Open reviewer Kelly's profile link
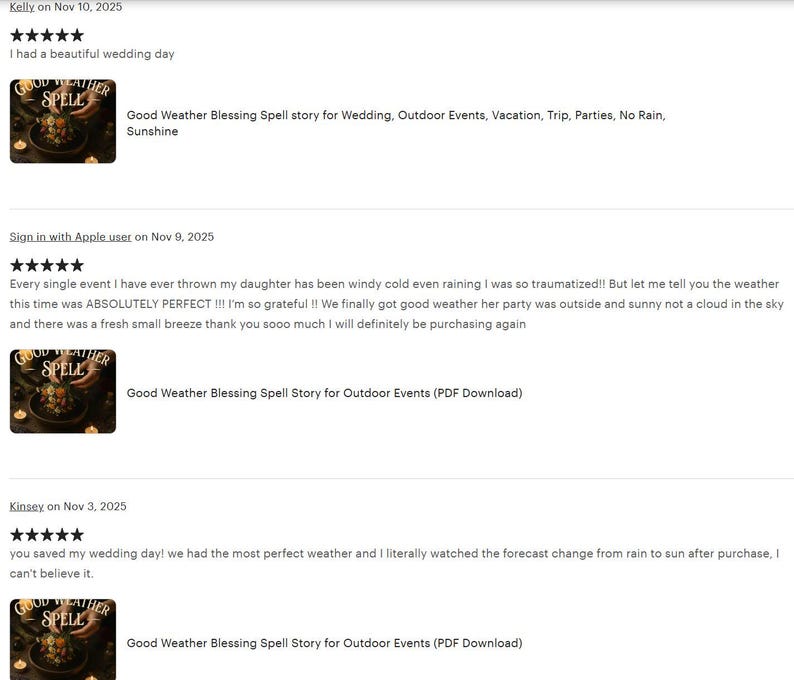Viewport: 794px width, 680px height. pos(22,7)
